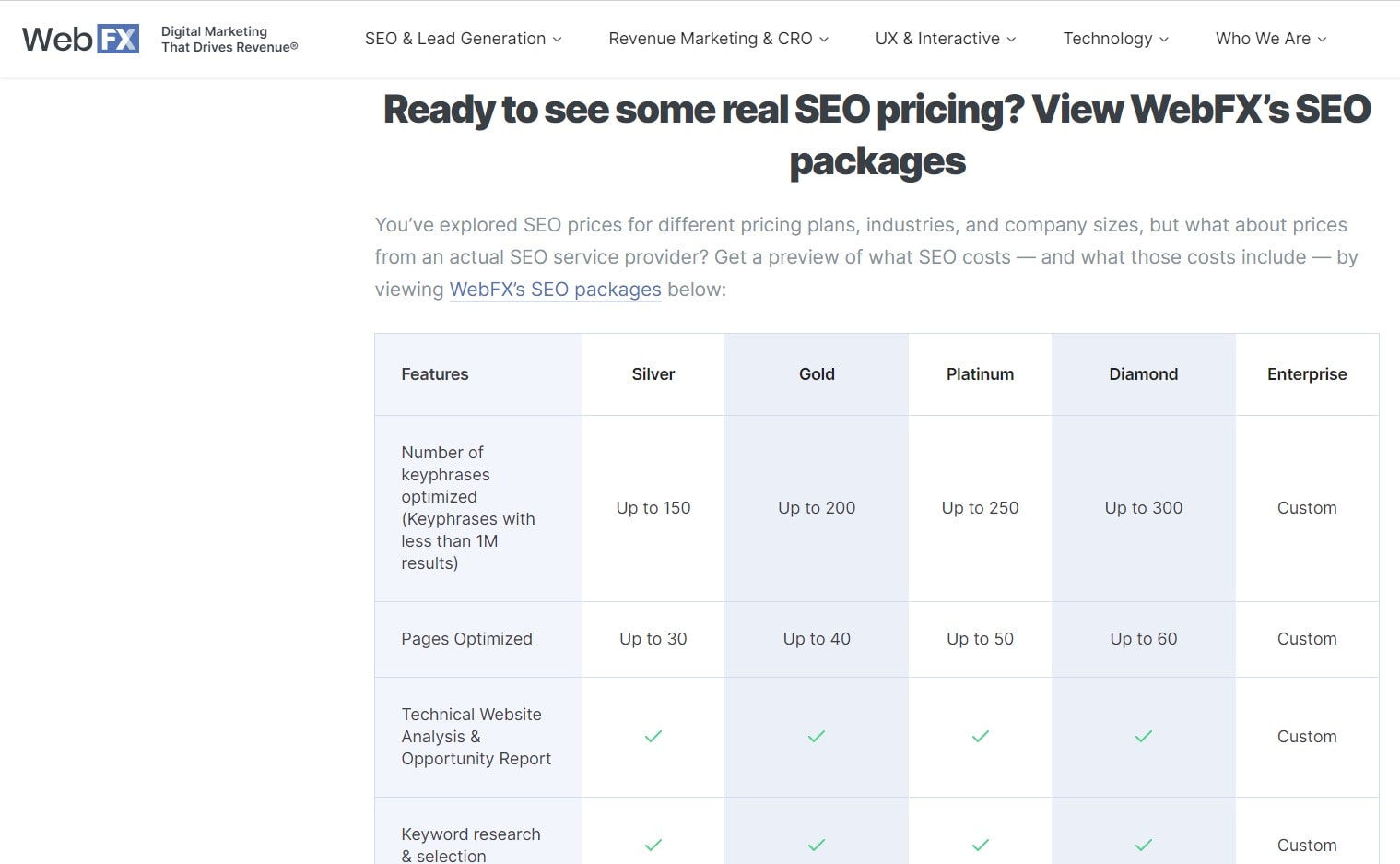Expand chevron next to Revenue Marketing & CRO
This screenshot has height=864, width=1400.
click(x=824, y=40)
